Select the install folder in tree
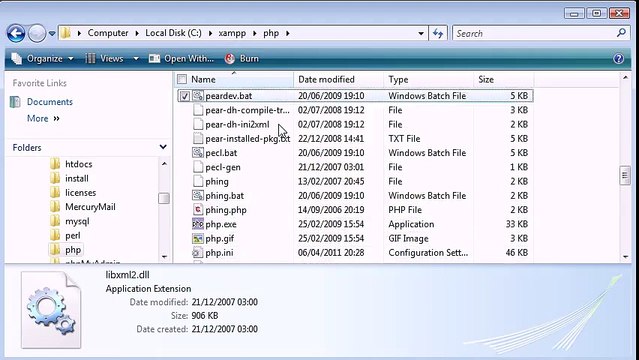The height and width of the screenshot is (360, 639). (x=77, y=178)
